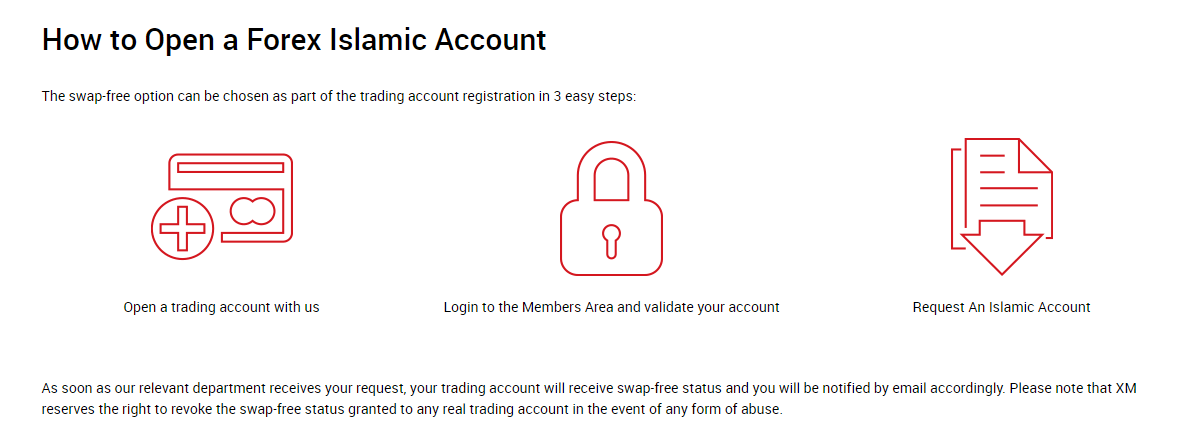Click the "XM" text in the paragraph
Screen dimensions: 1185x435
[1126, 389]
